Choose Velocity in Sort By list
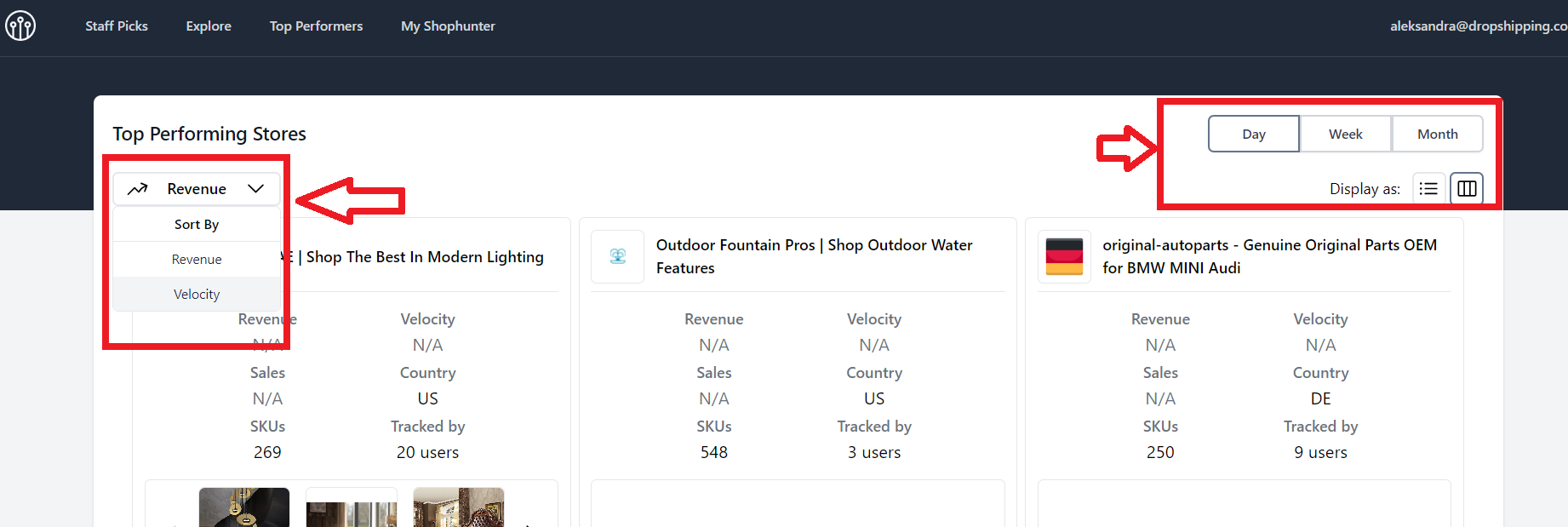 point(197,295)
